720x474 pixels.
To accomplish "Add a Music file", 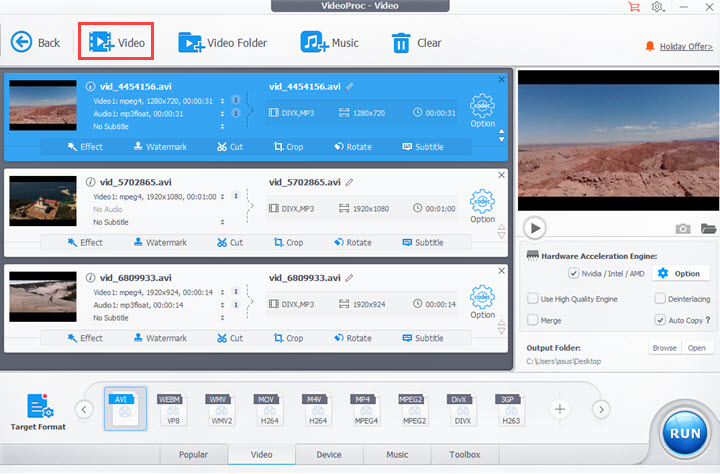I will (x=329, y=43).
